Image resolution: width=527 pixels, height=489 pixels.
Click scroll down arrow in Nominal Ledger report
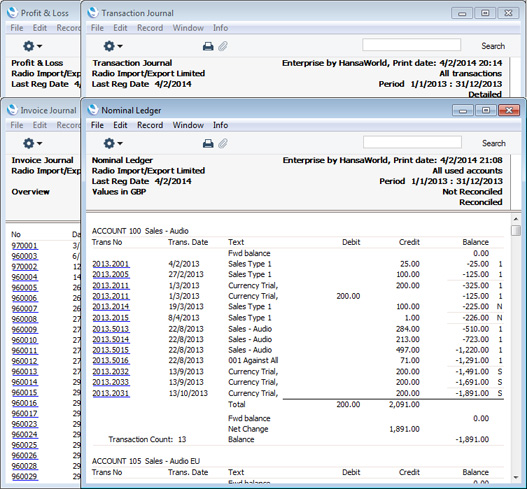pyautogui.click(x=516, y=477)
